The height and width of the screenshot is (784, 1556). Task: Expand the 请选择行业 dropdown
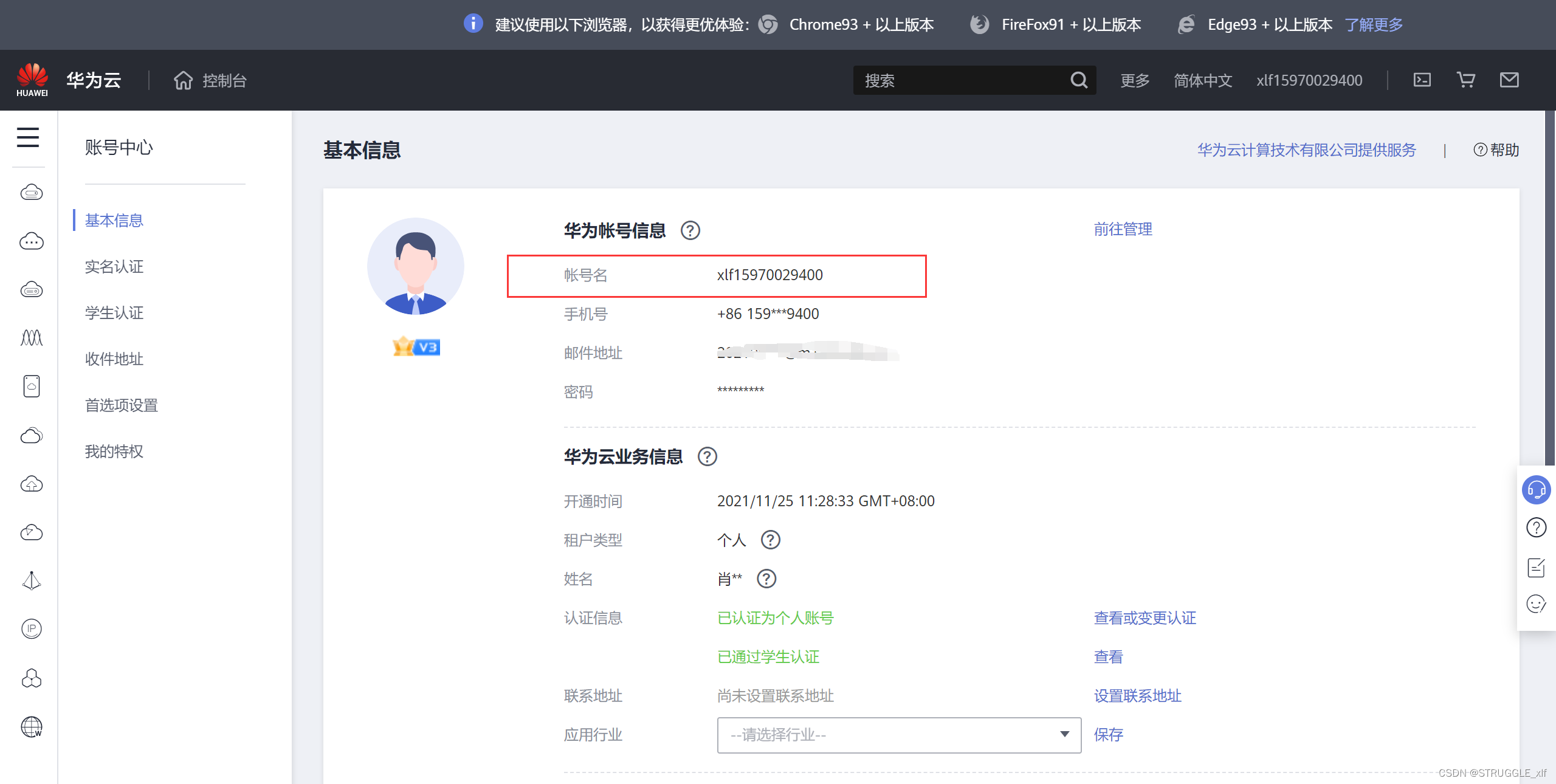(898, 735)
